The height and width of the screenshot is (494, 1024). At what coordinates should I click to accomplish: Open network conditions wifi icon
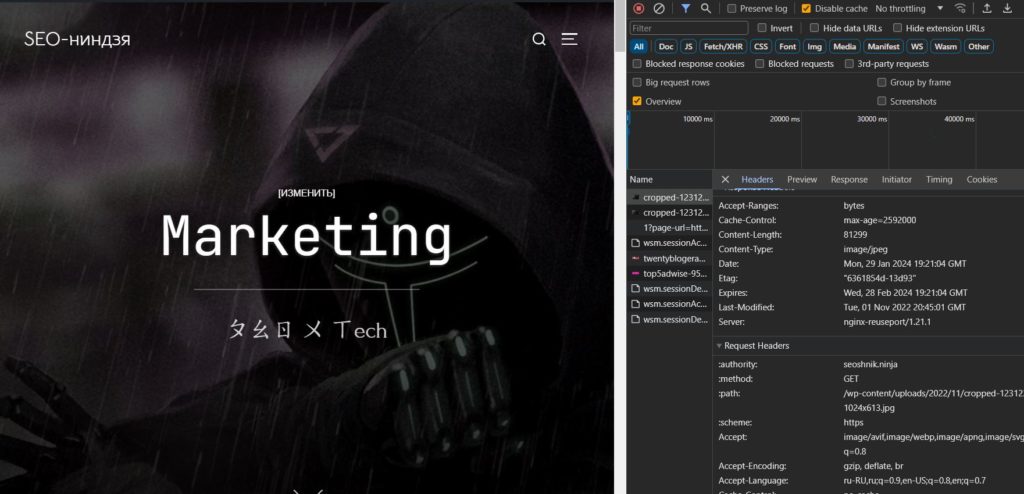coord(960,8)
